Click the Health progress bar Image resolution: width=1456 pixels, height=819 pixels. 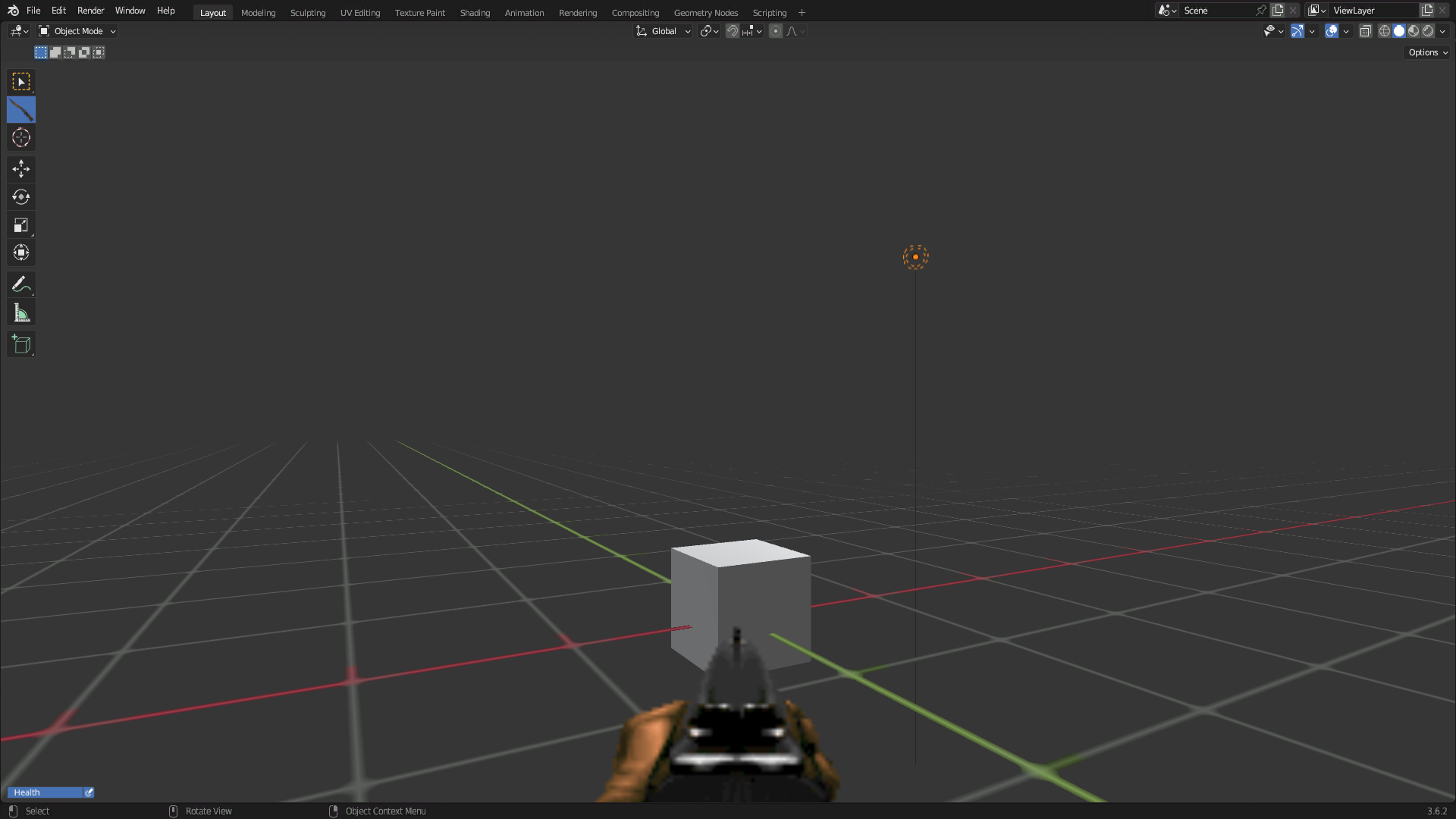pos(44,792)
